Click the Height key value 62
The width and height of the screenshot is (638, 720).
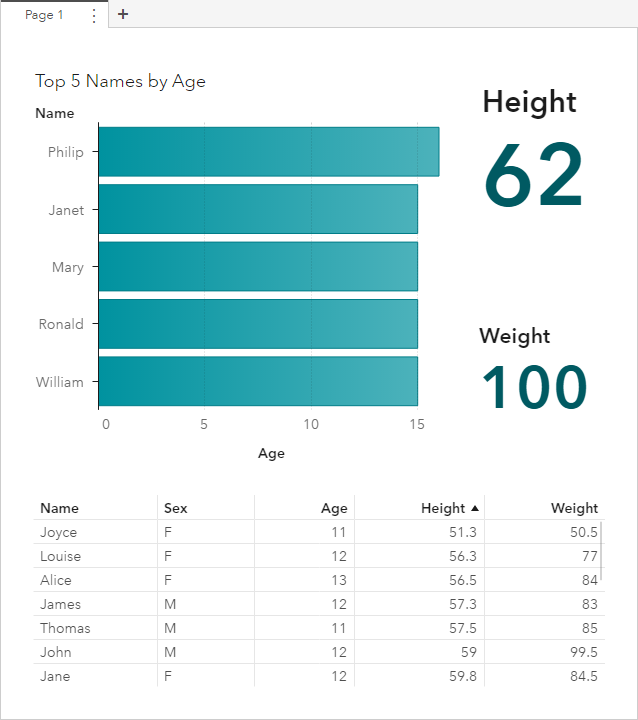point(533,176)
